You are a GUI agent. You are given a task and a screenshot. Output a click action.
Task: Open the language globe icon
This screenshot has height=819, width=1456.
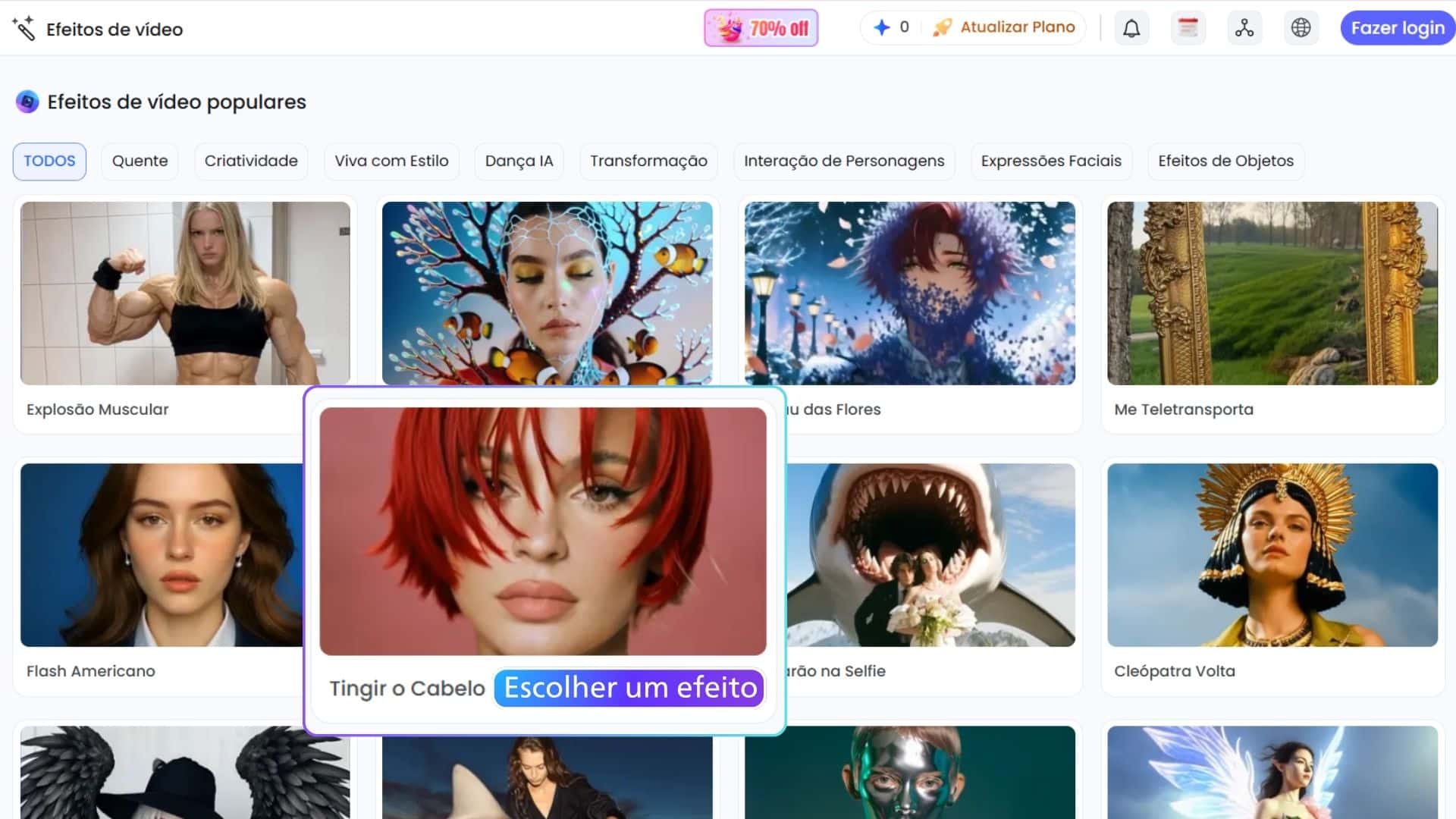pyautogui.click(x=1301, y=28)
